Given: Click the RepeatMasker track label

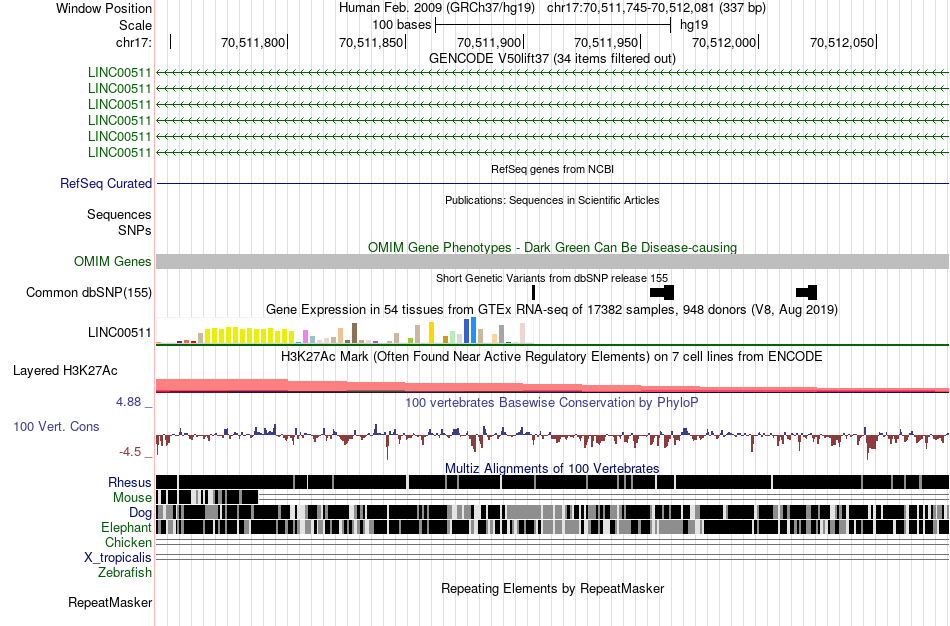Looking at the screenshot, I should (110, 602).
